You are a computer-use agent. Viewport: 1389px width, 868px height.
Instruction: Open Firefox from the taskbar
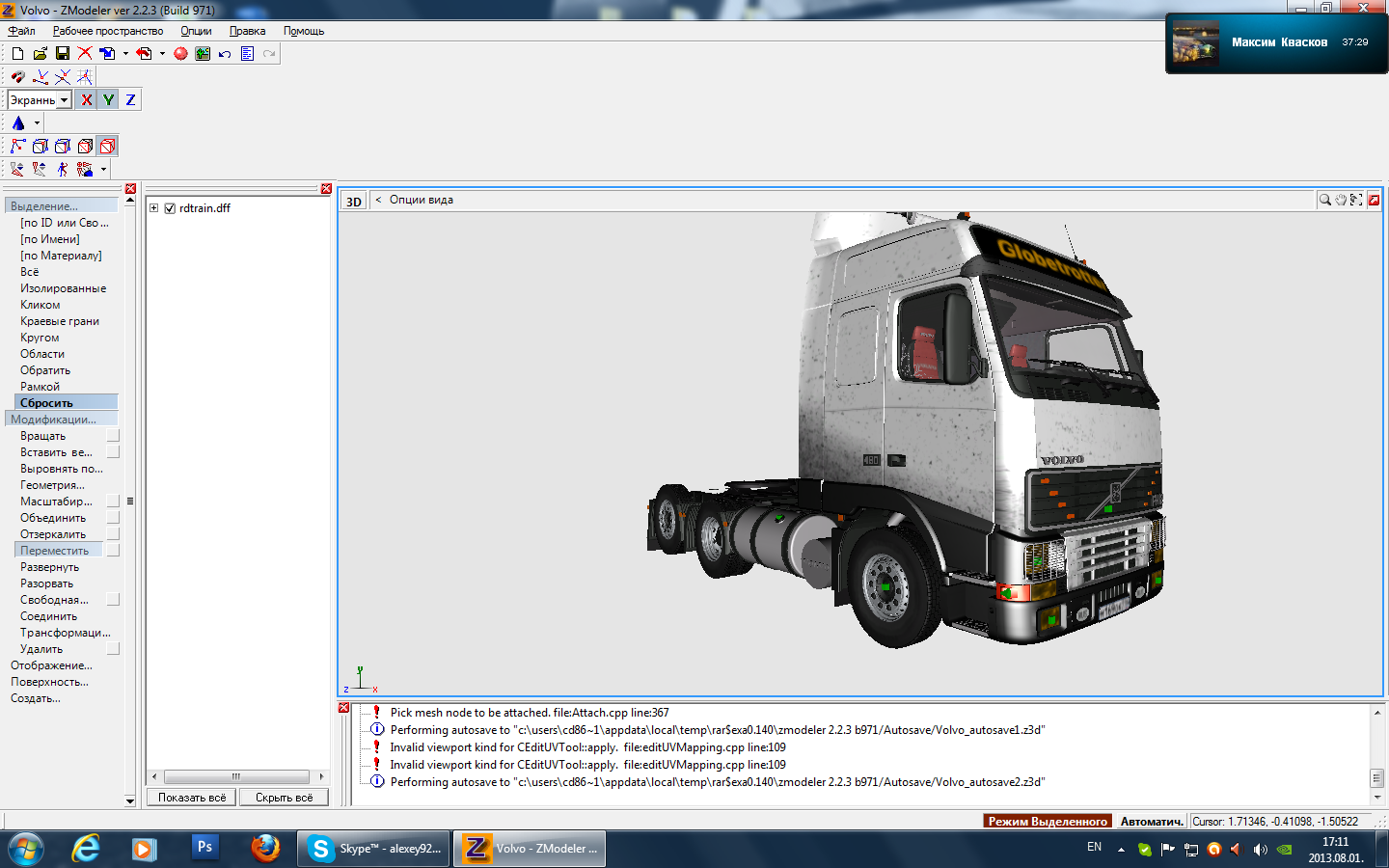click(265, 849)
